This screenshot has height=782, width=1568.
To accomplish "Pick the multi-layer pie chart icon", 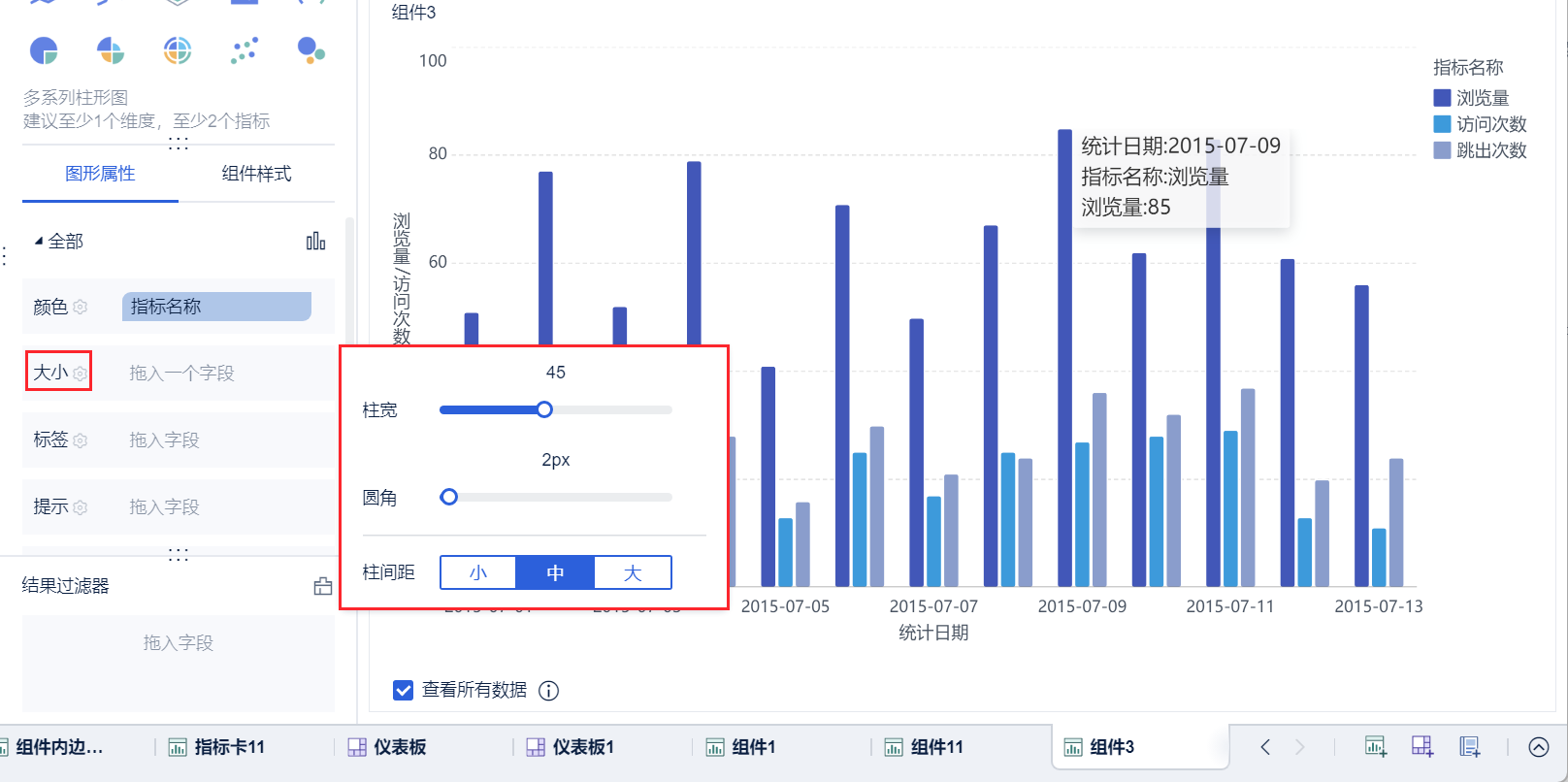I will click(x=178, y=50).
